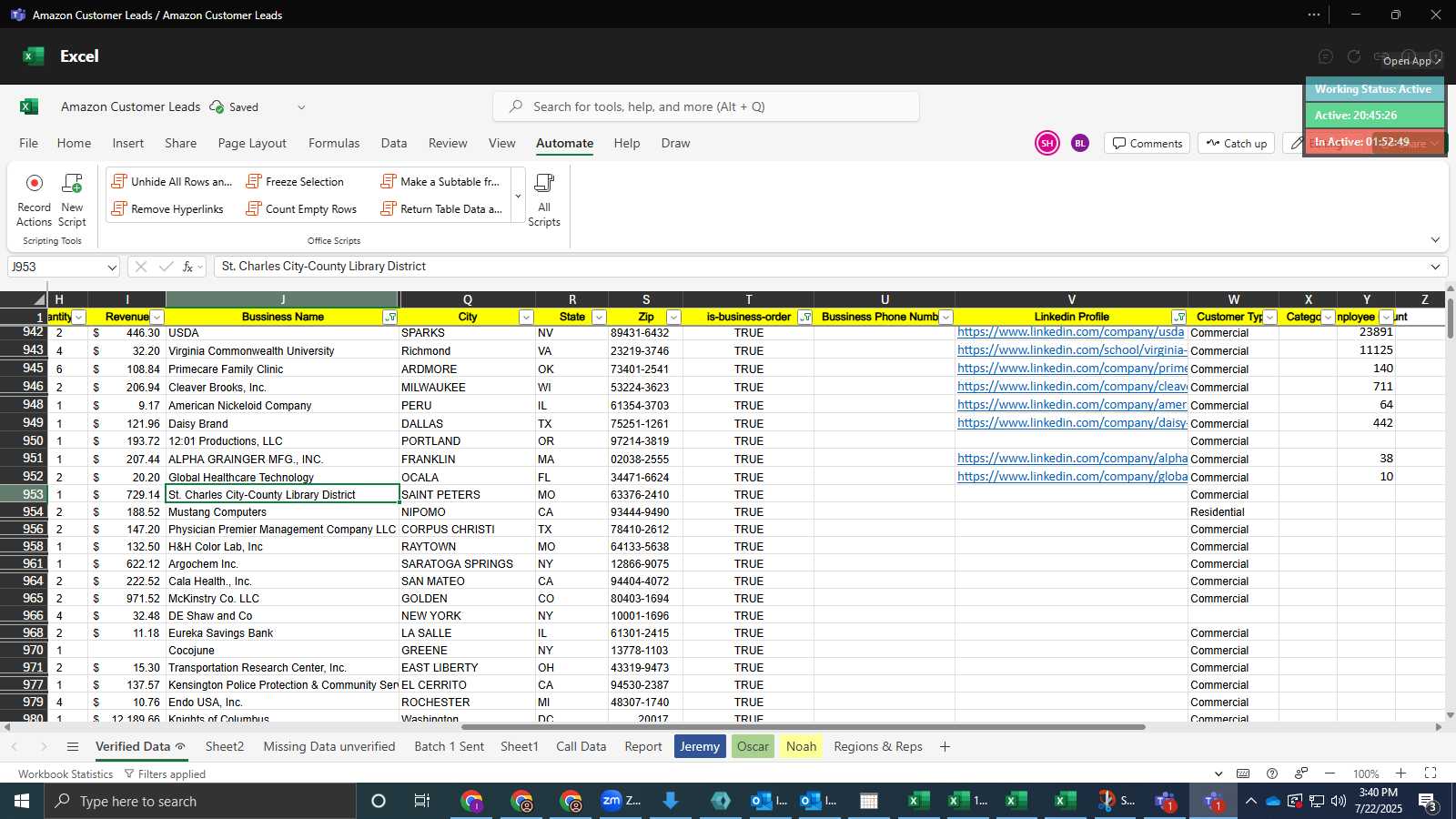This screenshot has height=819, width=1456.
Task: Click the BL user presence avatar
Action: tap(1080, 143)
